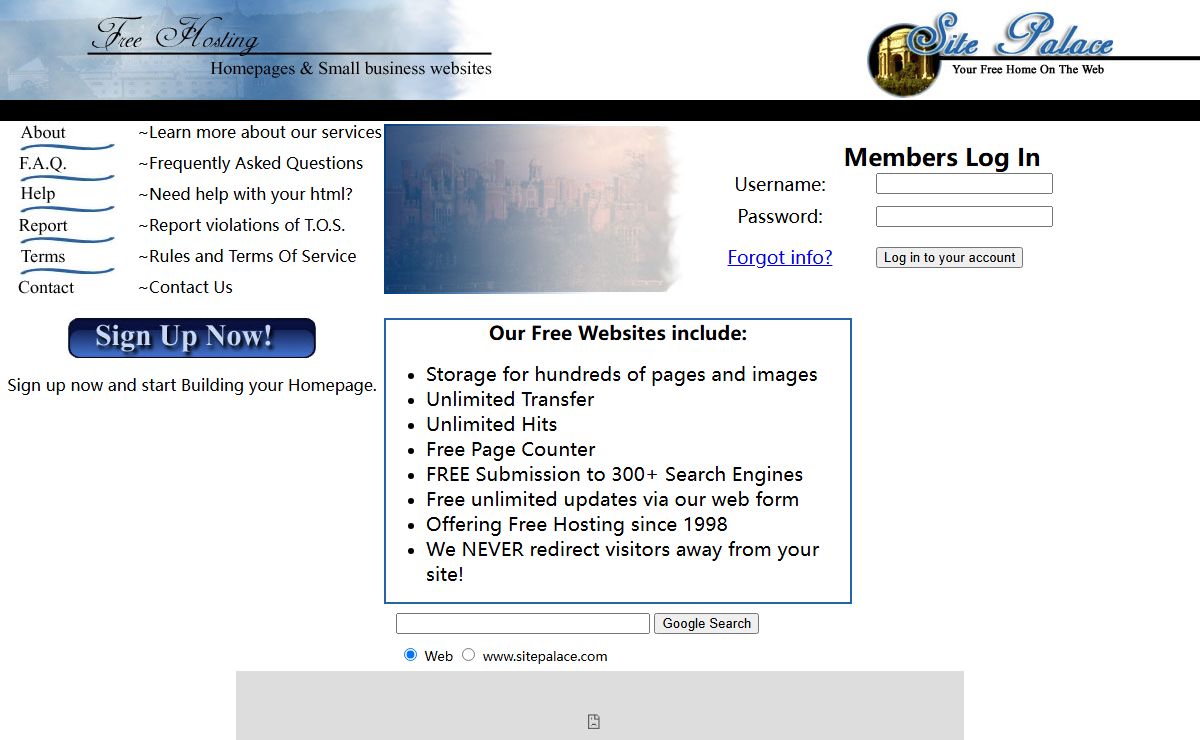Click 'Homepages & Small business websites' text
The image size is (1200, 740).
click(351, 69)
